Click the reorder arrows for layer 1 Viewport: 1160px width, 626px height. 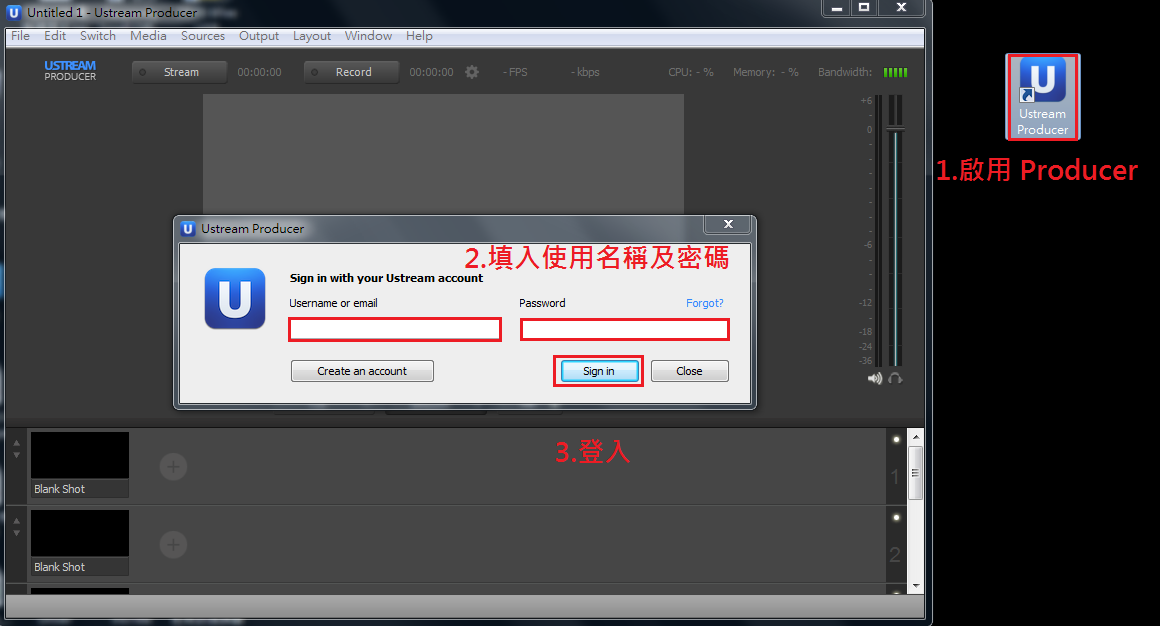[16, 448]
